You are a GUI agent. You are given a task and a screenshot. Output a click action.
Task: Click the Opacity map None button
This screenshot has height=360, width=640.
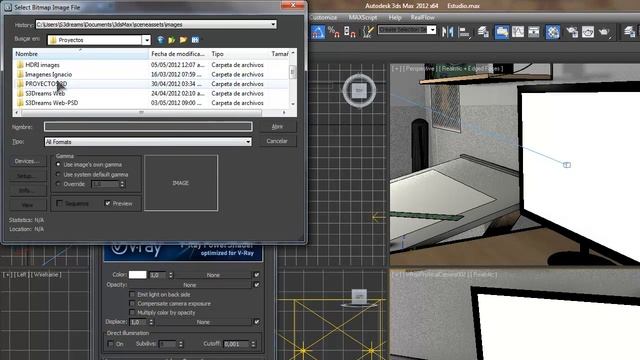189,284
